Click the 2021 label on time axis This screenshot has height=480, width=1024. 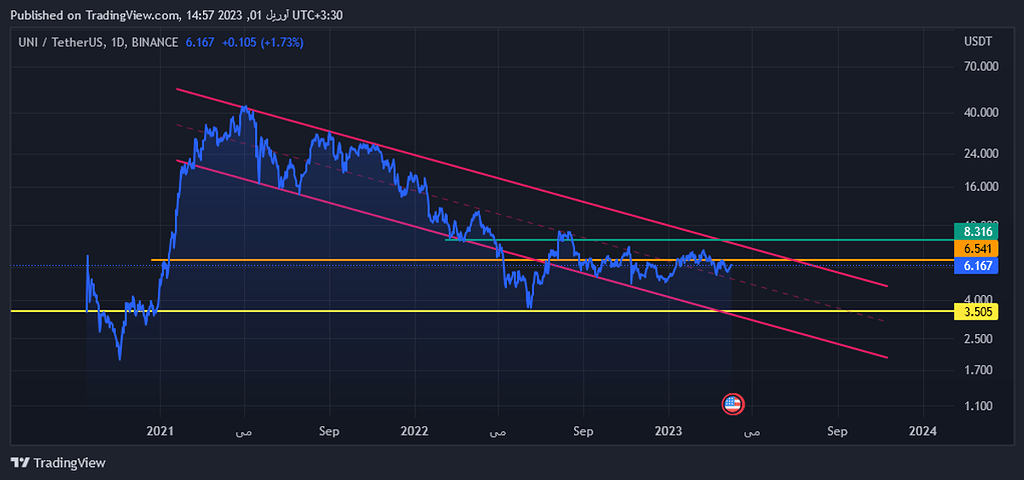160,432
